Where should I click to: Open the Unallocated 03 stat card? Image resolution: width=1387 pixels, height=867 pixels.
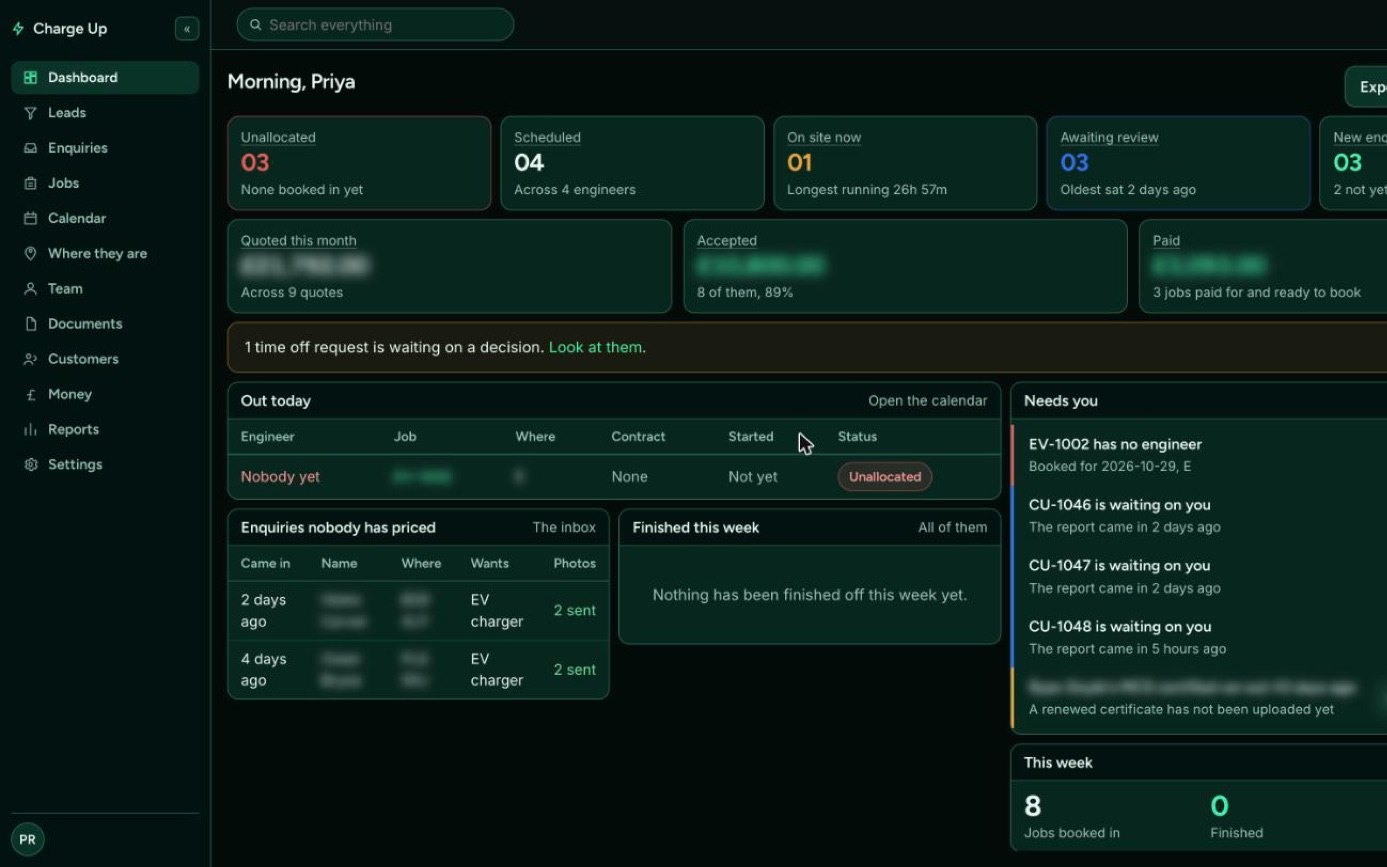click(x=359, y=163)
